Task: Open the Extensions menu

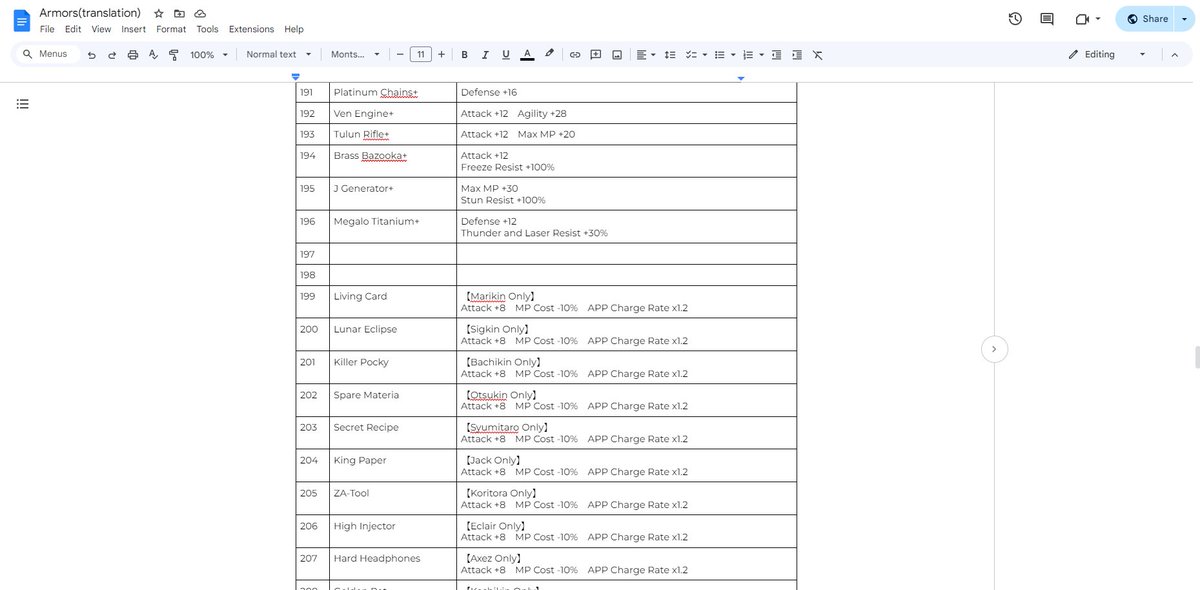Action: pos(251,29)
